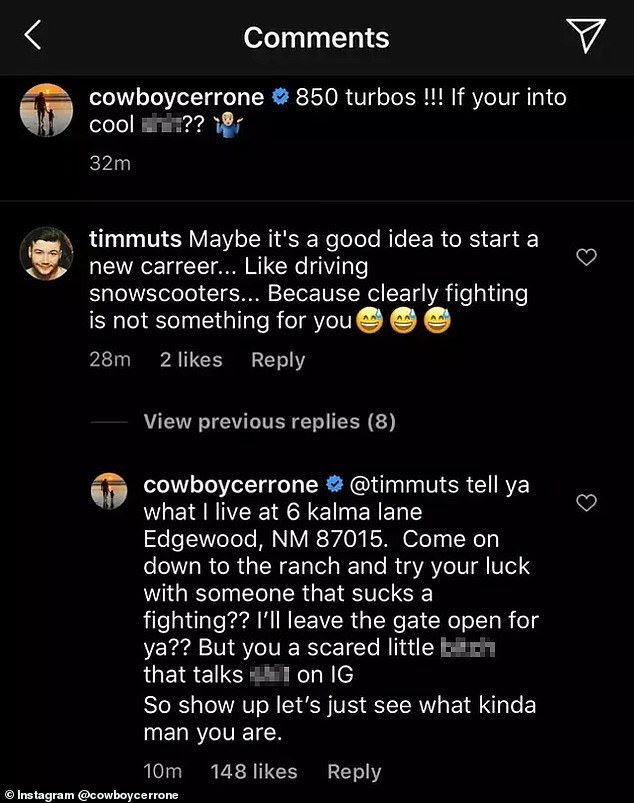Open cowboycerrone username in reply thread
The image size is (634, 803).
coord(230,485)
